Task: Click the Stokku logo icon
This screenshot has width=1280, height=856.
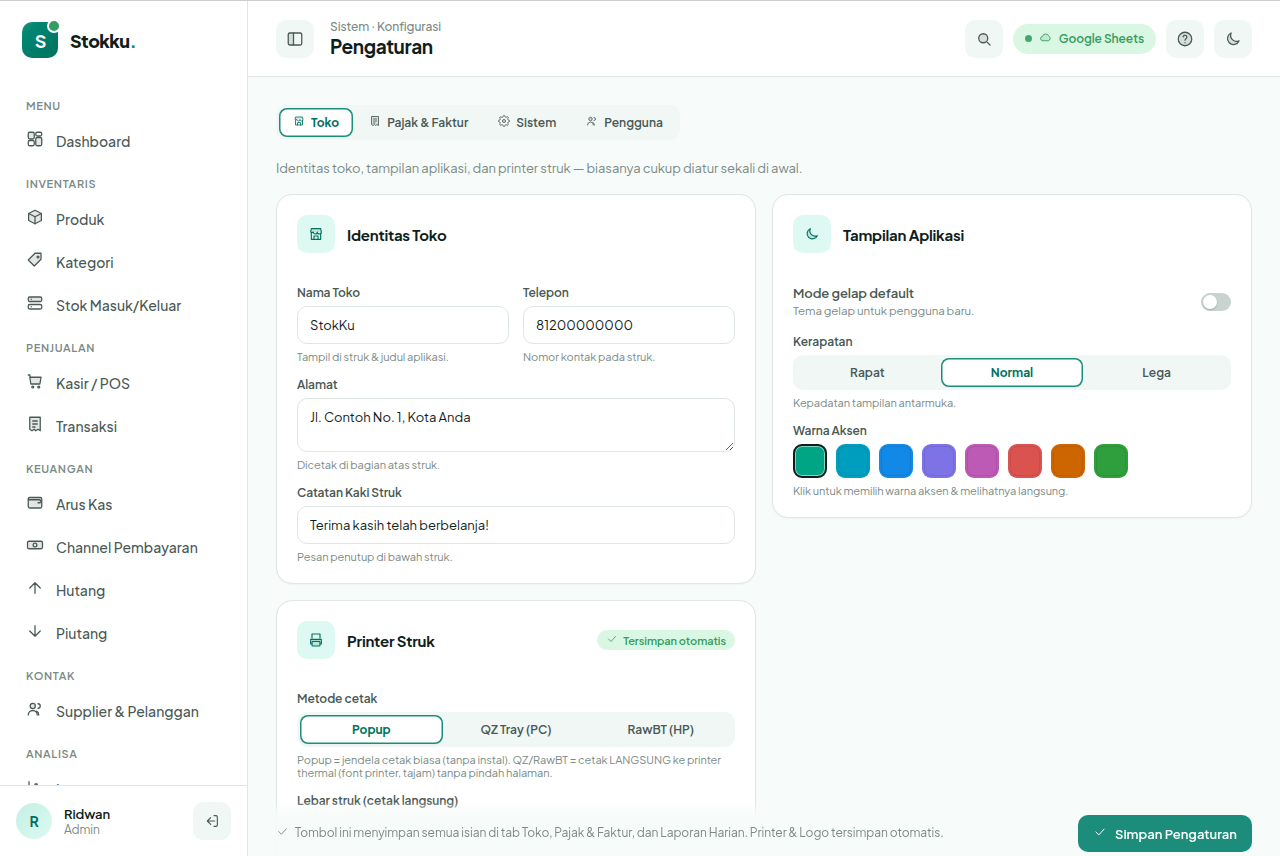Action: 40,40
